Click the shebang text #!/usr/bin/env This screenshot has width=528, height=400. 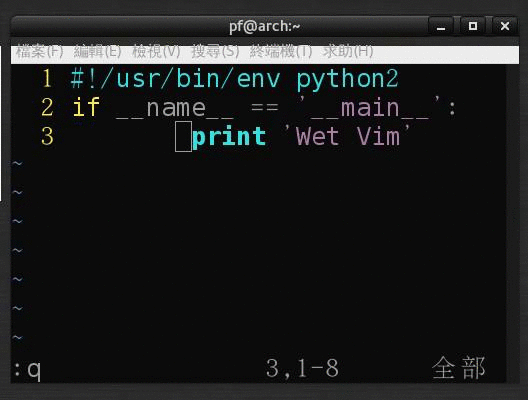point(175,79)
